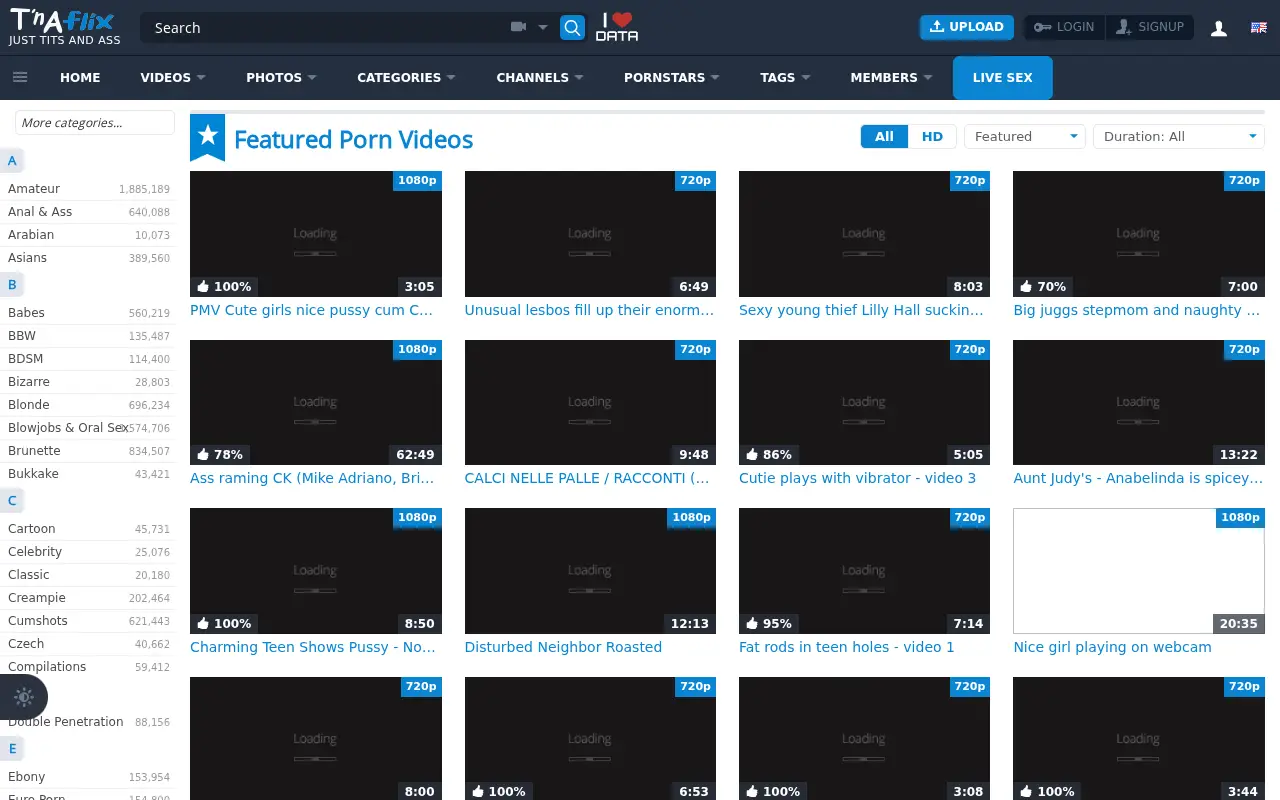Open the Amateur category link
Screen dimensions: 1280x800
tap(34, 188)
